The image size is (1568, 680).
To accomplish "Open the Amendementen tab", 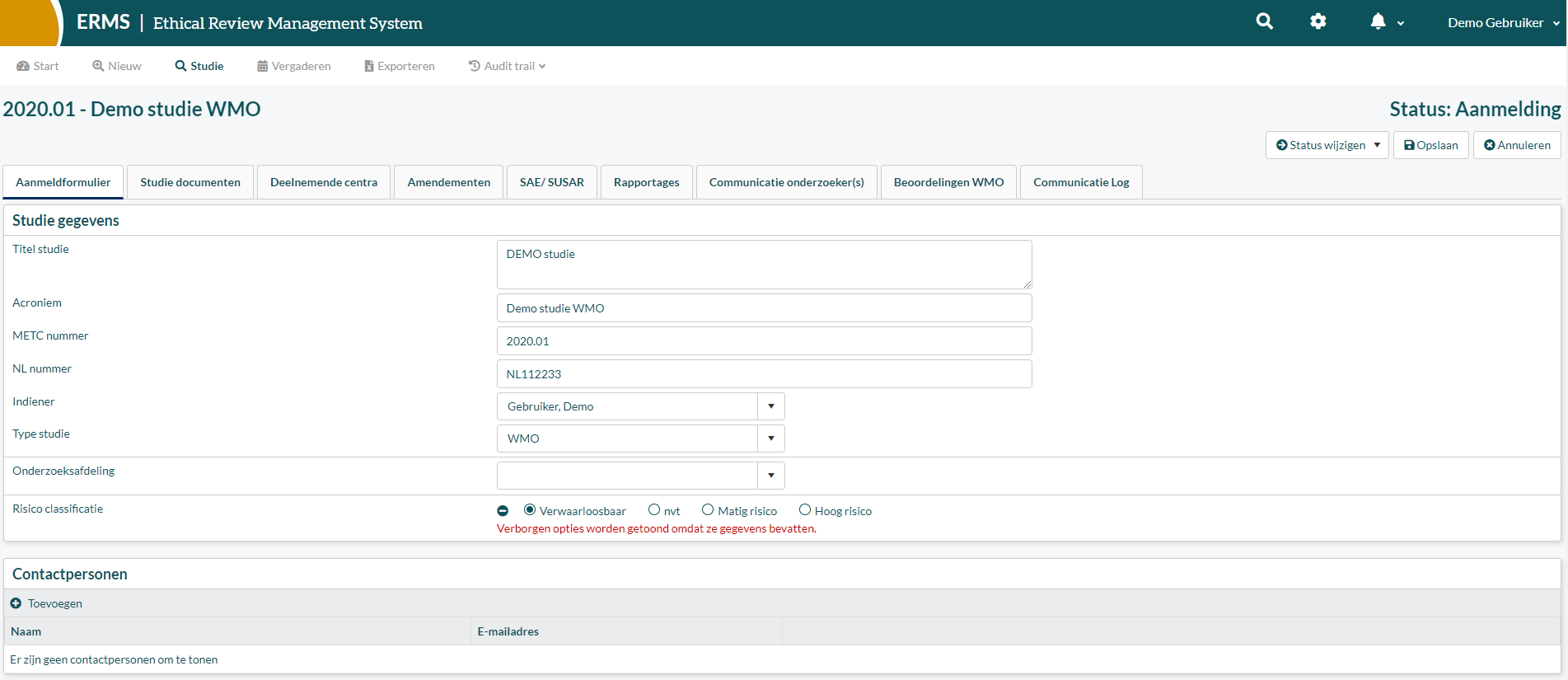I will click(x=449, y=182).
